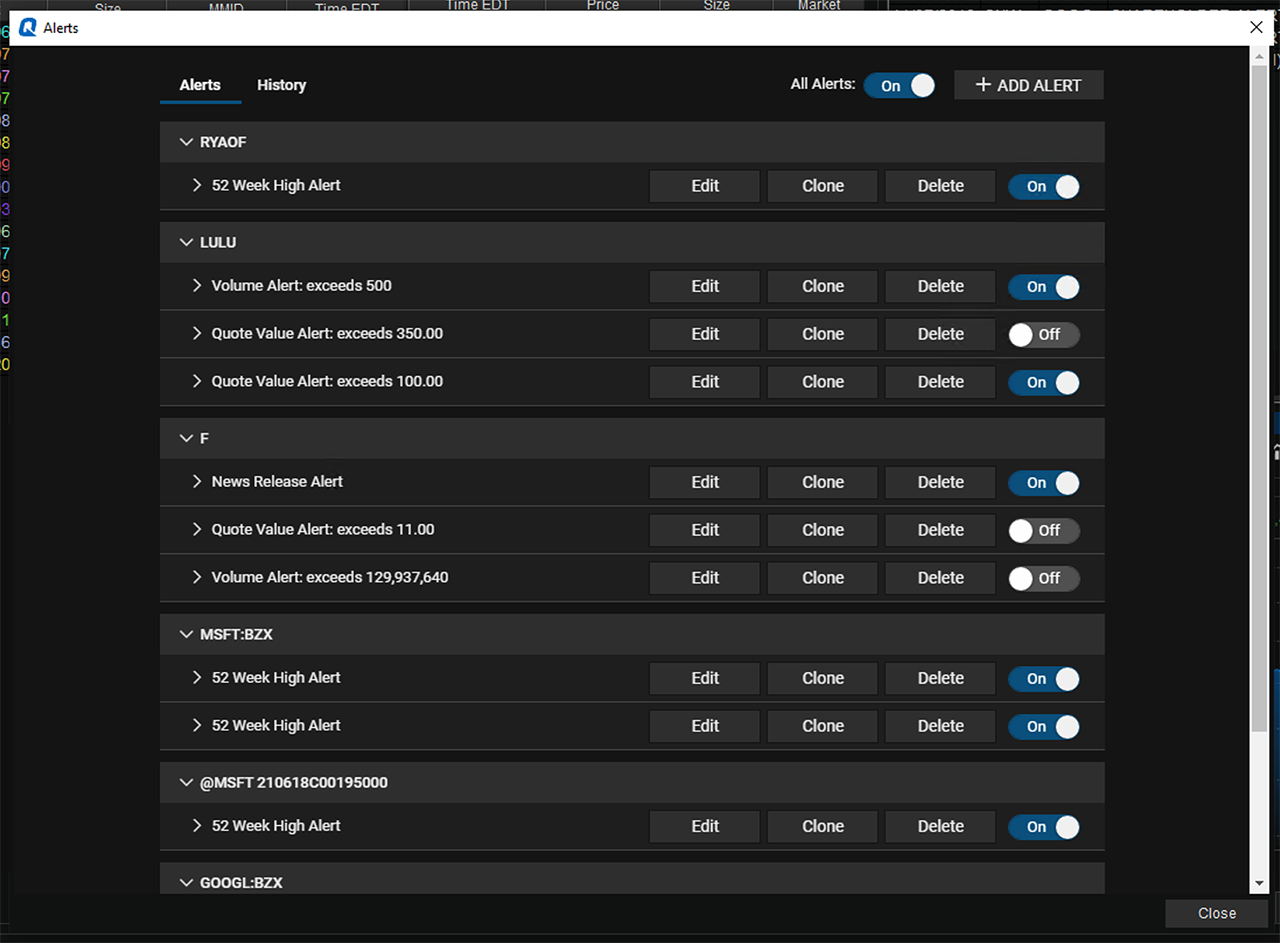This screenshot has height=943, width=1280.
Task: Delete the @MSFT option 52 Week High Alert
Action: [941, 826]
